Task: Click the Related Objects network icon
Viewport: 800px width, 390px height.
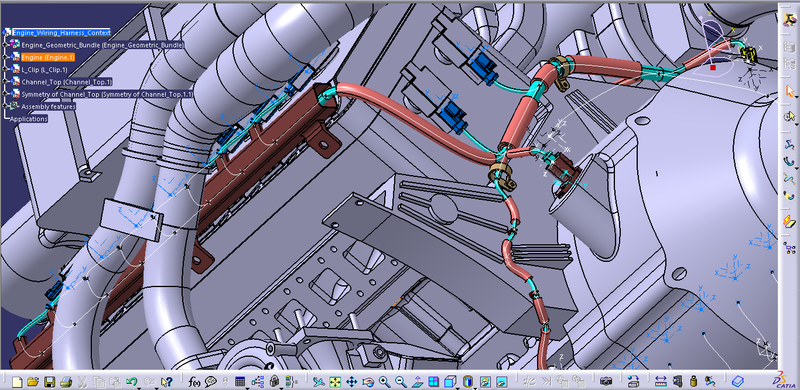Action: (789, 249)
